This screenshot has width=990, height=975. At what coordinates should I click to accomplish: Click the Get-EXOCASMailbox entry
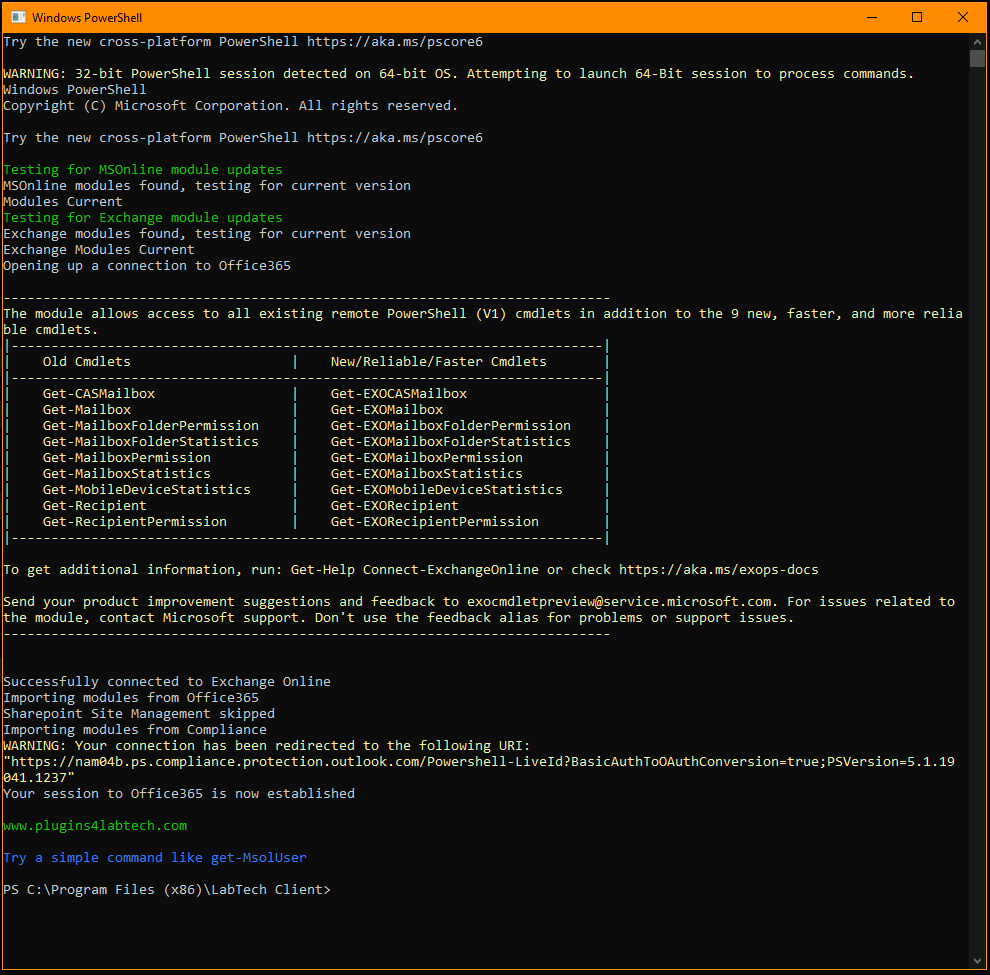click(399, 394)
